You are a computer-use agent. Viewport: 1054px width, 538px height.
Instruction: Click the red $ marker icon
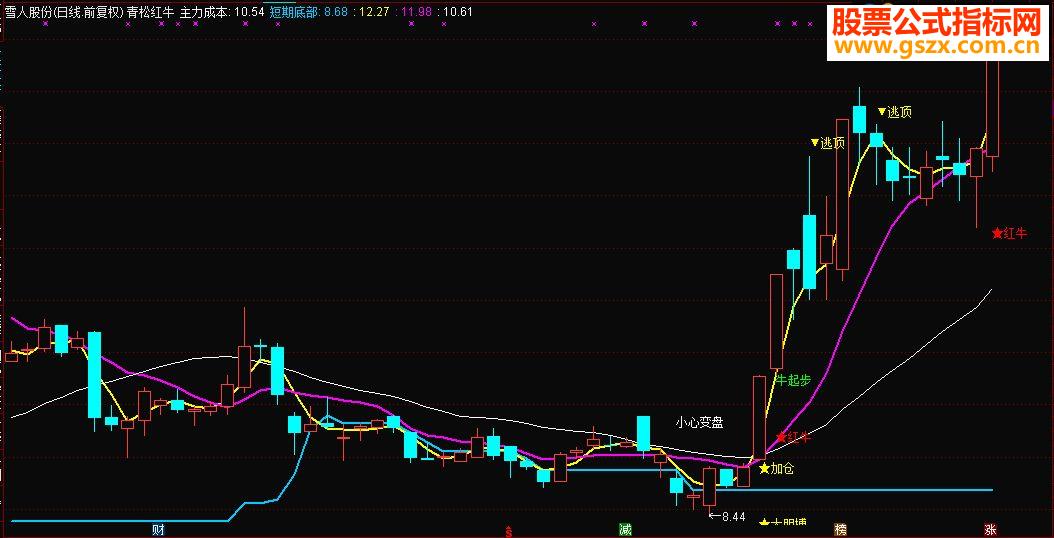pyautogui.click(x=509, y=531)
